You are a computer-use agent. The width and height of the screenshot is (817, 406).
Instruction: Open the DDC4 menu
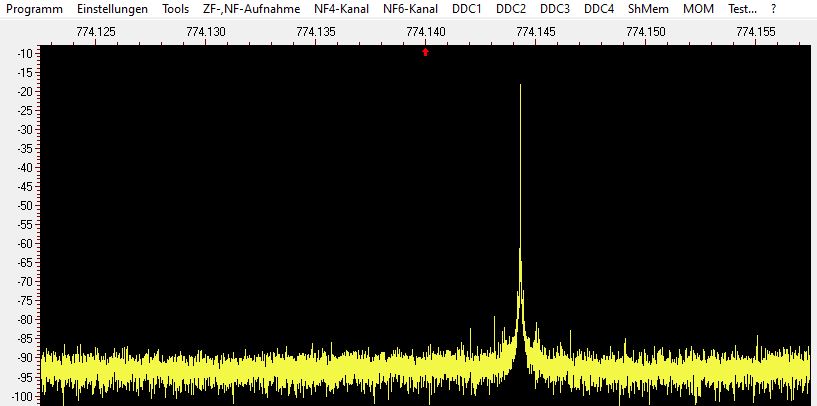tap(599, 9)
